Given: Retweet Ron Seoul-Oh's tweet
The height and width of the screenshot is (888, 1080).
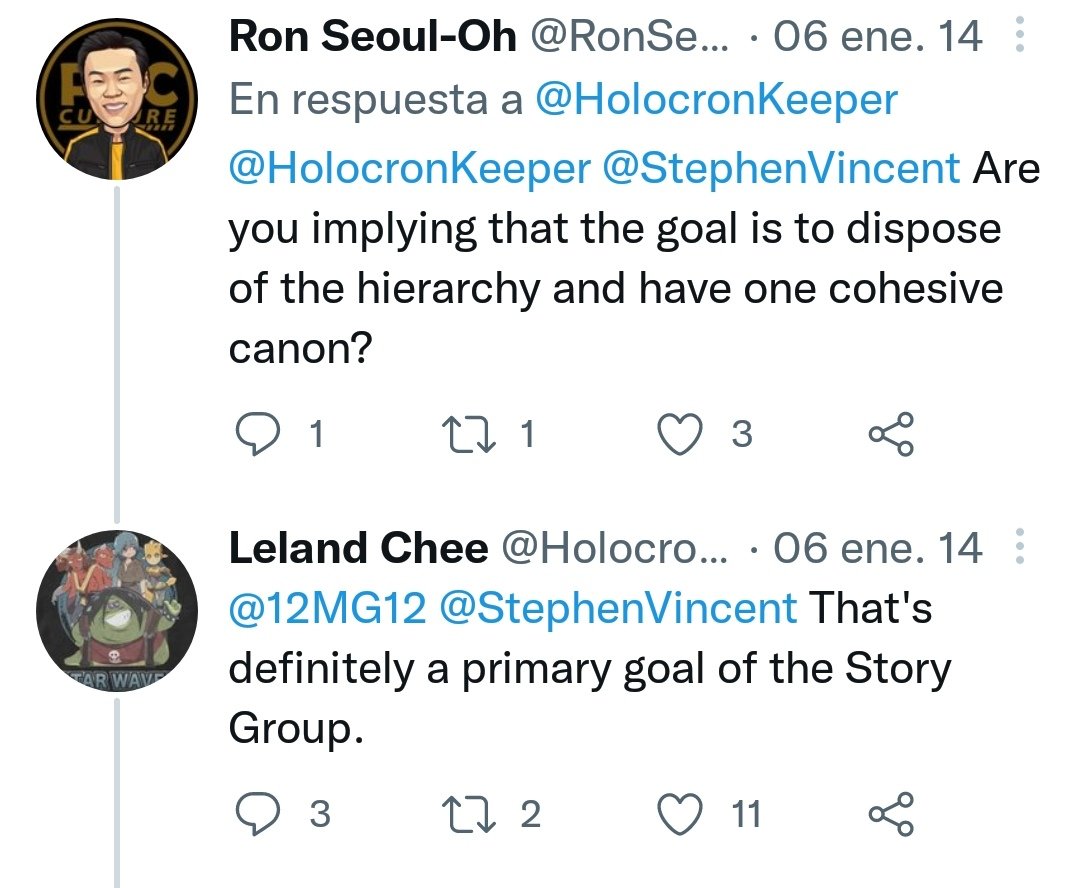Looking at the screenshot, I should click(x=468, y=434).
